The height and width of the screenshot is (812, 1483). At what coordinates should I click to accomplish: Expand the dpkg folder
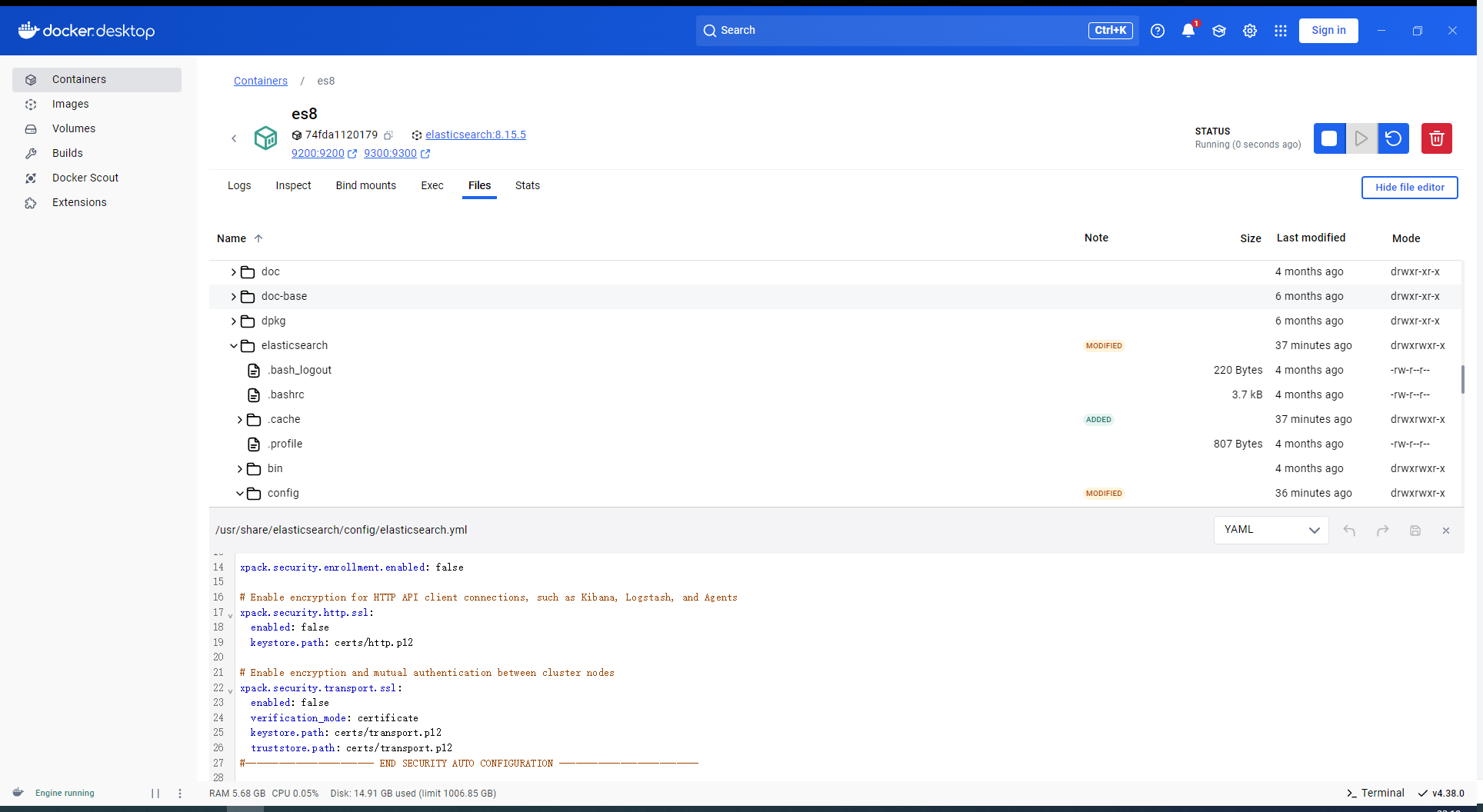pyautogui.click(x=234, y=321)
